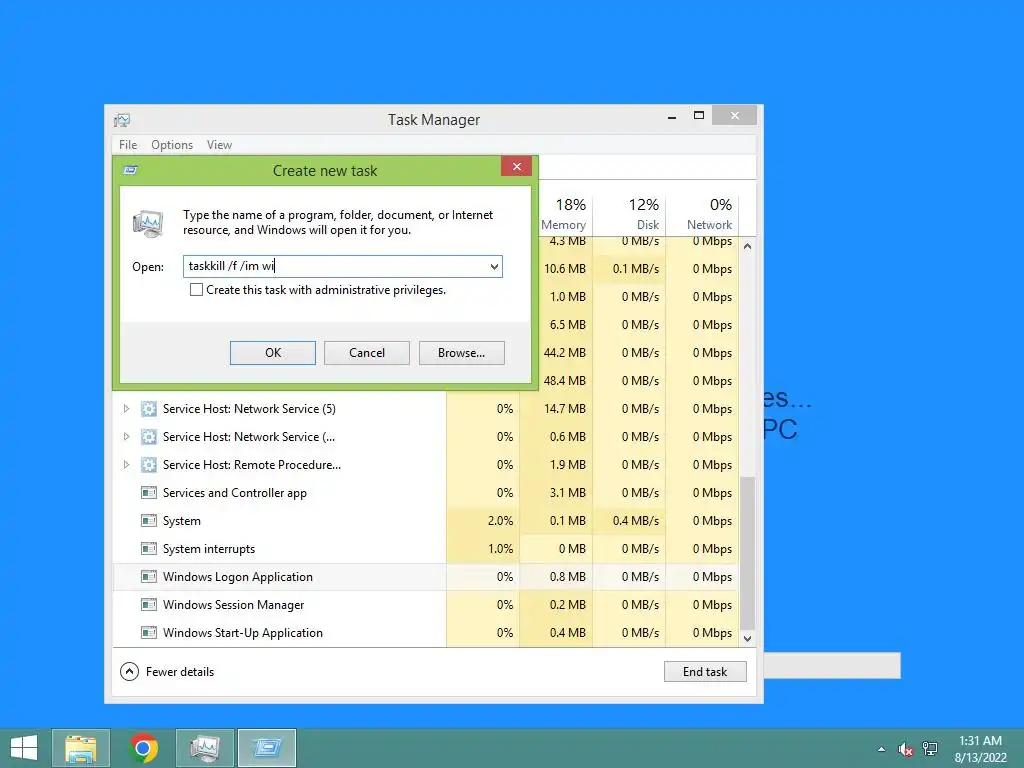The height and width of the screenshot is (768, 1024).
Task: Click the network tray icon
Action: coord(930,749)
